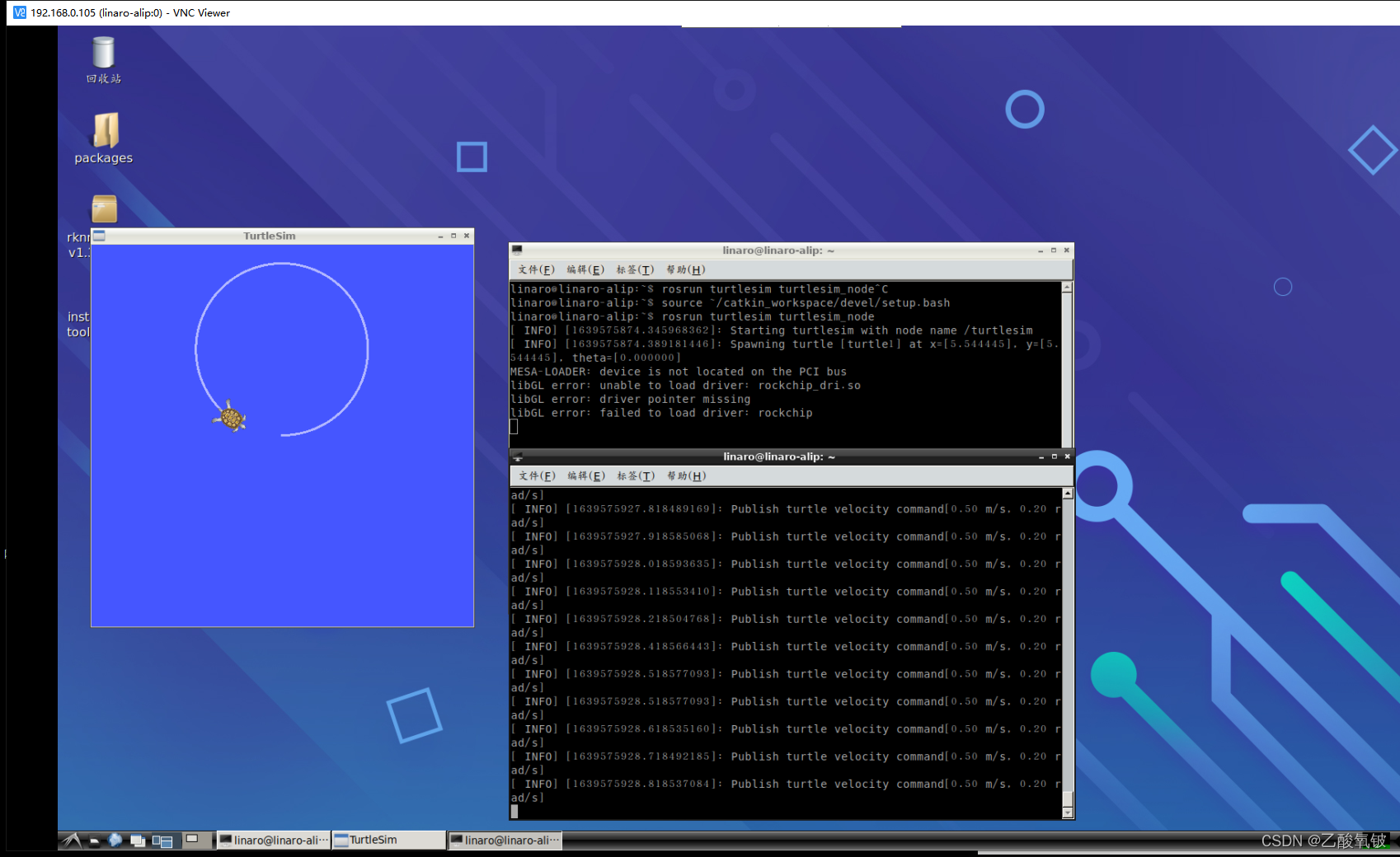The height and width of the screenshot is (857, 1400).
Task: Open 标签(T) menu in upper terminal
Action: [635, 269]
